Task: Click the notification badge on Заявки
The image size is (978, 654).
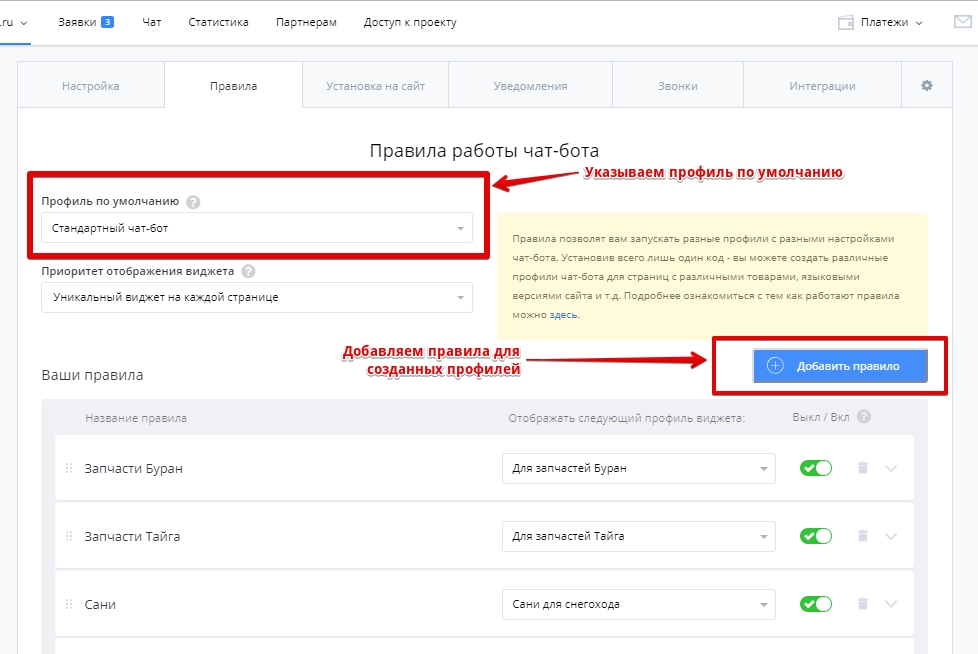Action: (107, 22)
